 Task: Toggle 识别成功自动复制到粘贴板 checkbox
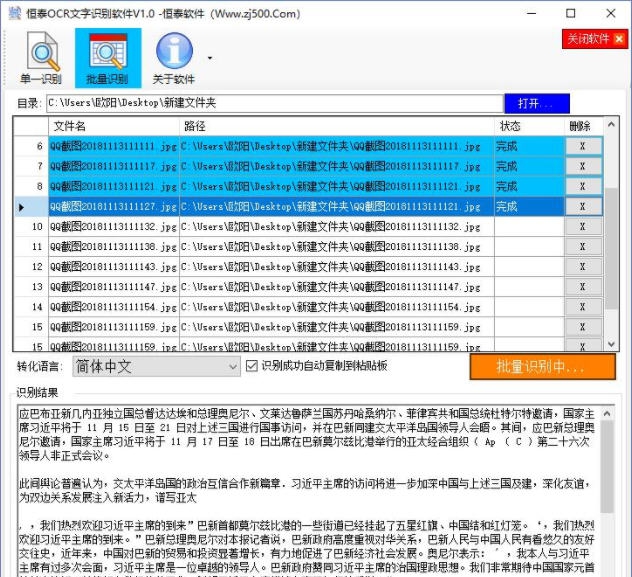[x=252, y=366]
